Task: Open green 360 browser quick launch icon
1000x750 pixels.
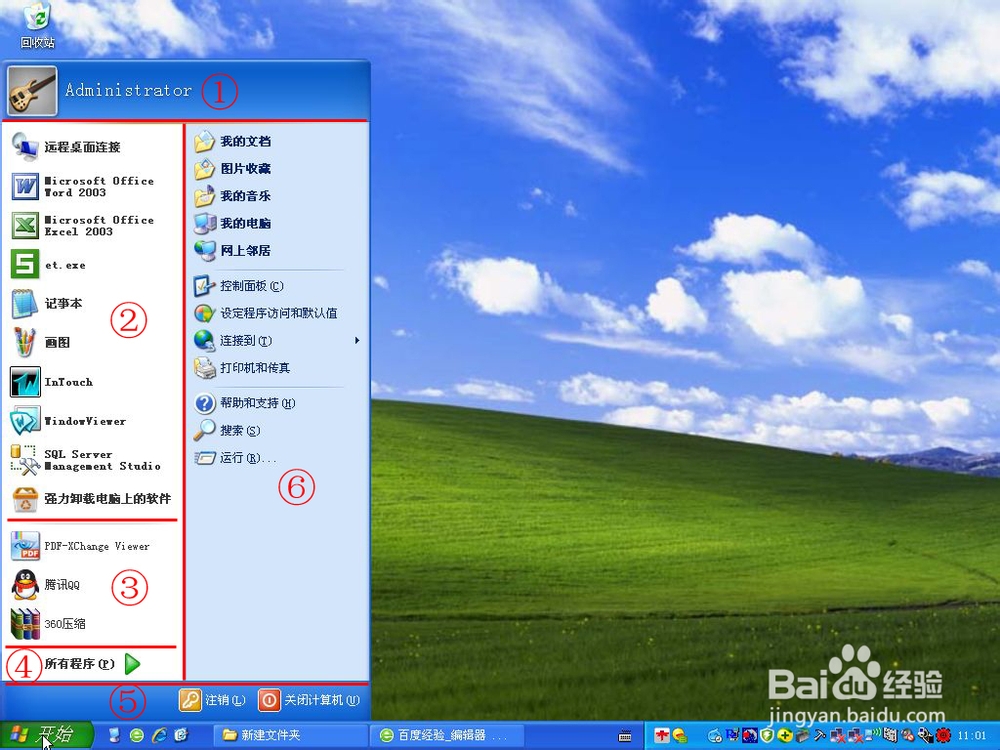Action: point(136,735)
